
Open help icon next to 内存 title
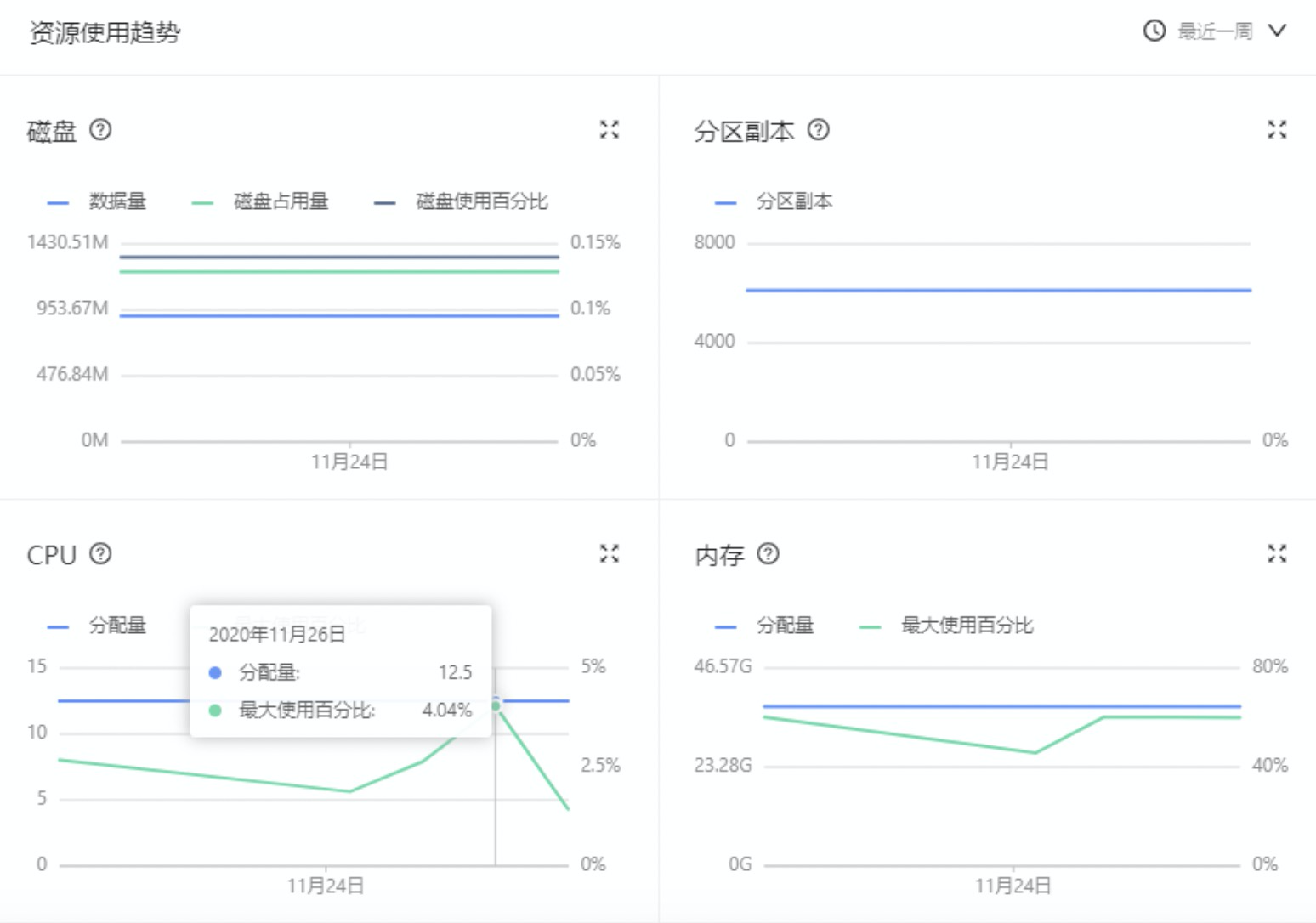(769, 554)
